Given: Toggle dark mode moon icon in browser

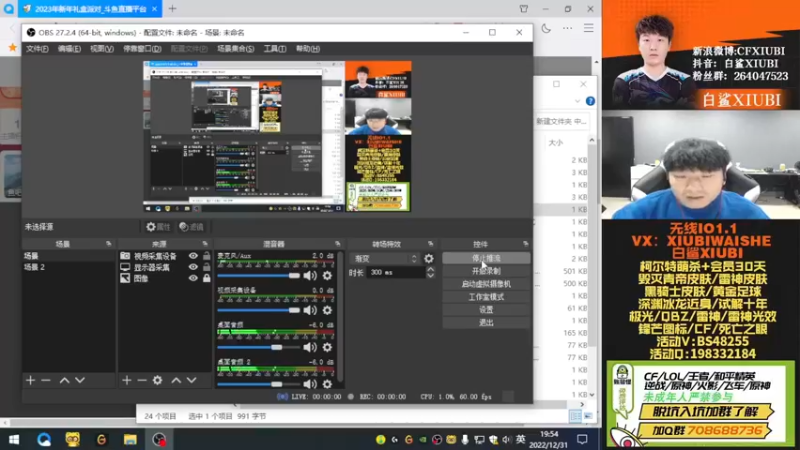Looking at the screenshot, I should [x=546, y=28].
